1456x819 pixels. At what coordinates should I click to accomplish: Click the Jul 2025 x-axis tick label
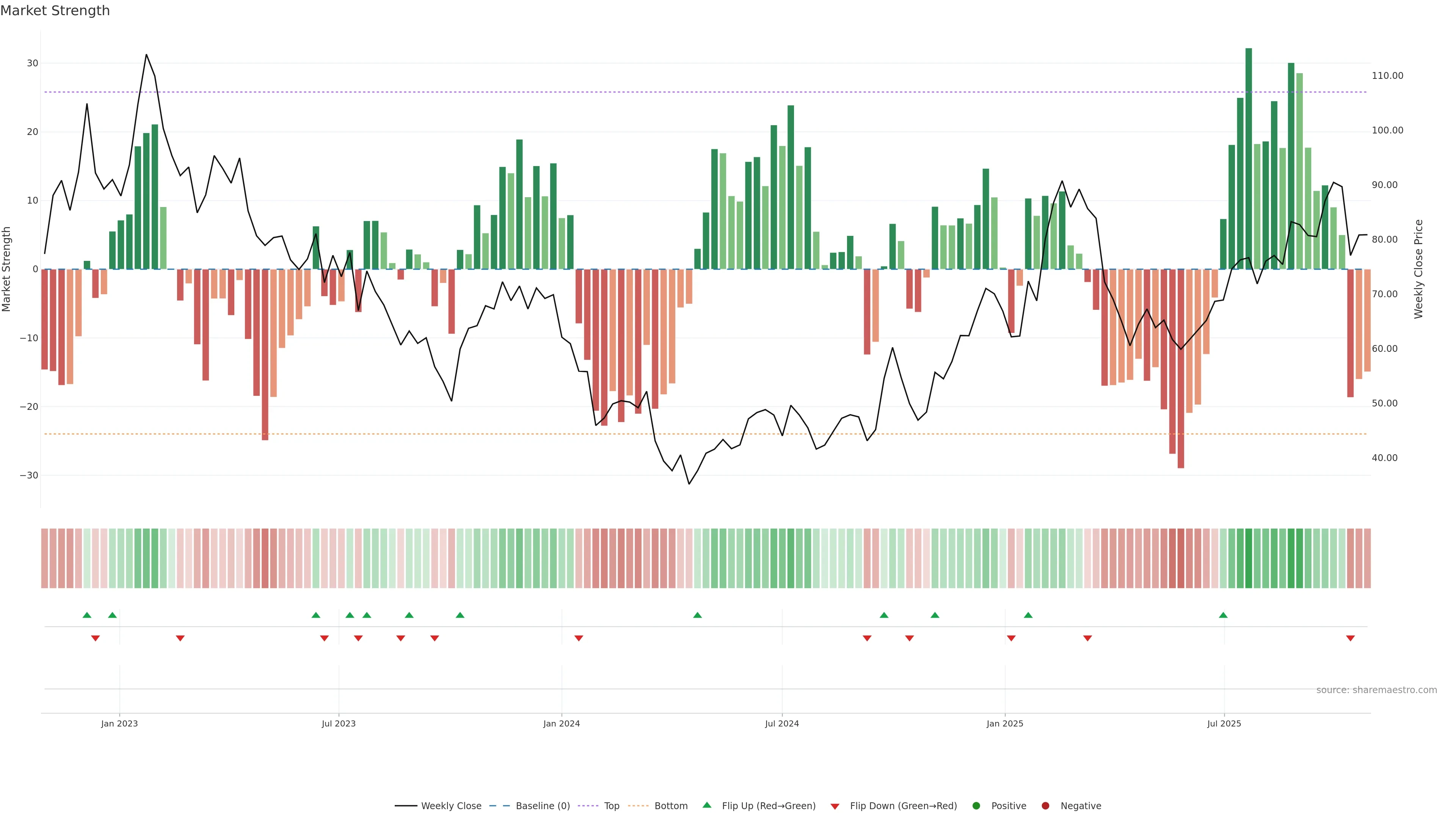point(1224,723)
